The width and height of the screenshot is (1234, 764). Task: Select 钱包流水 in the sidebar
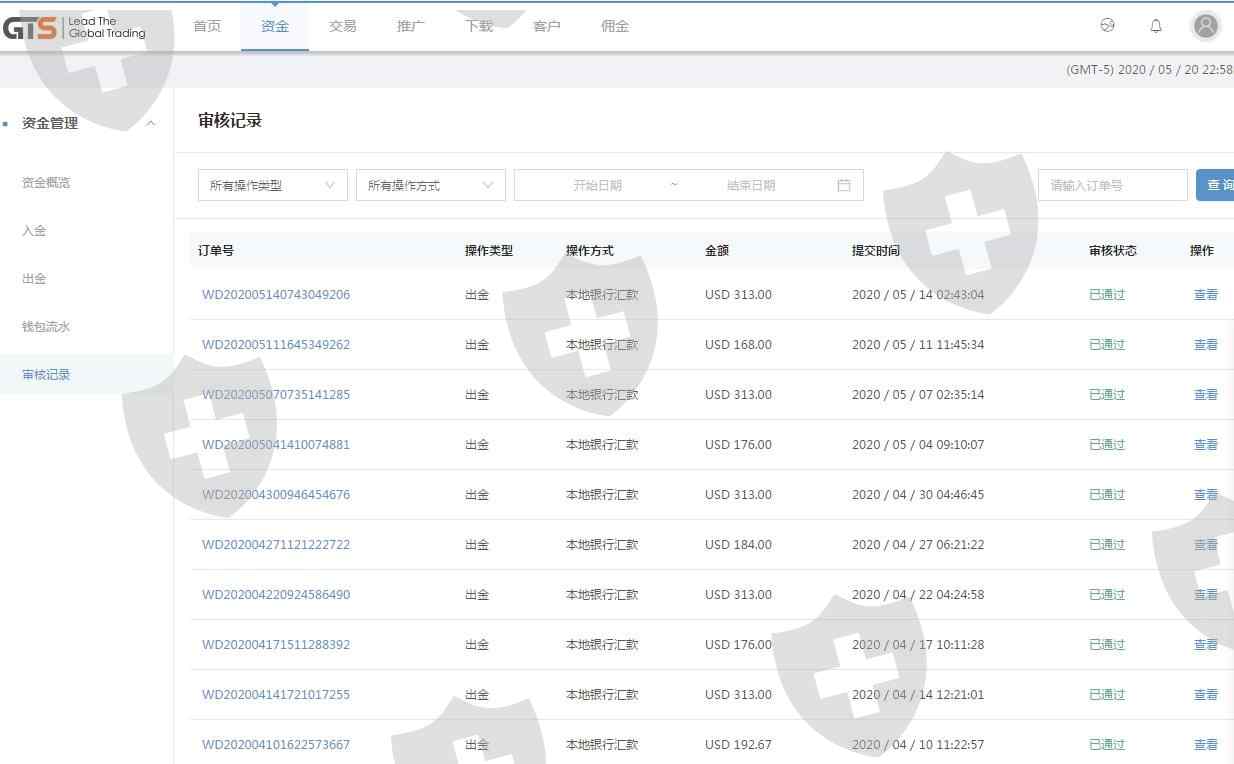pyautogui.click(x=46, y=327)
